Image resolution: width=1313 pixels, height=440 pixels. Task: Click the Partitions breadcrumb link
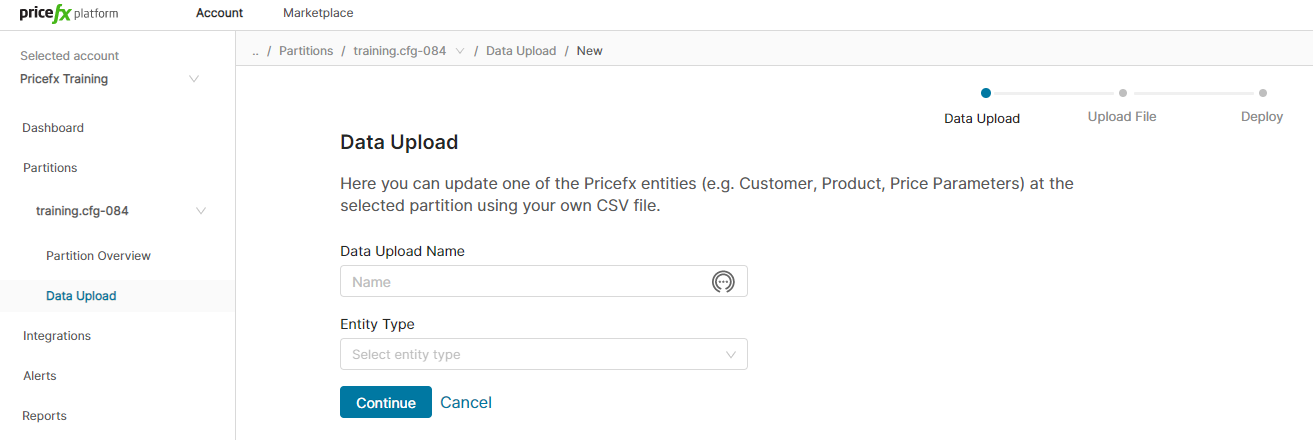(306, 51)
